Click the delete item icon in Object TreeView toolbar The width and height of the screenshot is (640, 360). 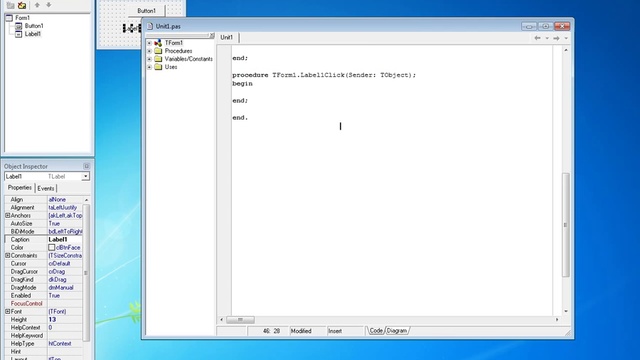22,5
